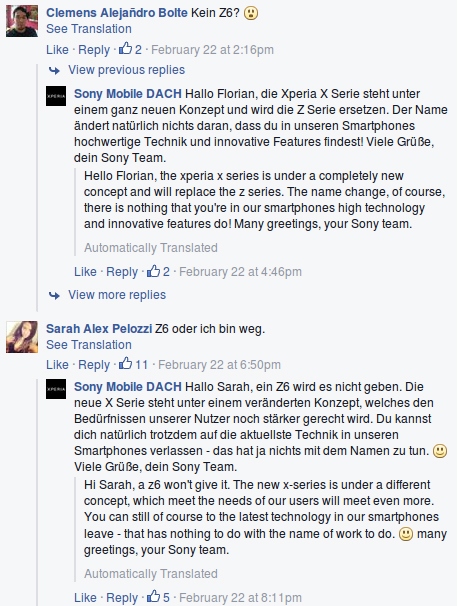459x606 pixels.
Task: Click Xperia avatar on first Sony reply
Action: [x=56, y=96]
